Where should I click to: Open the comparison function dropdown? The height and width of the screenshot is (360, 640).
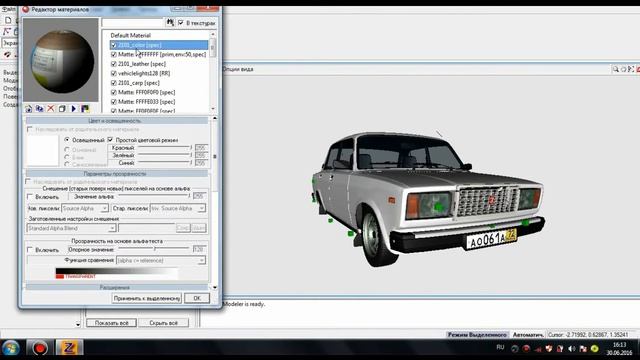click(x=161, y=260)
